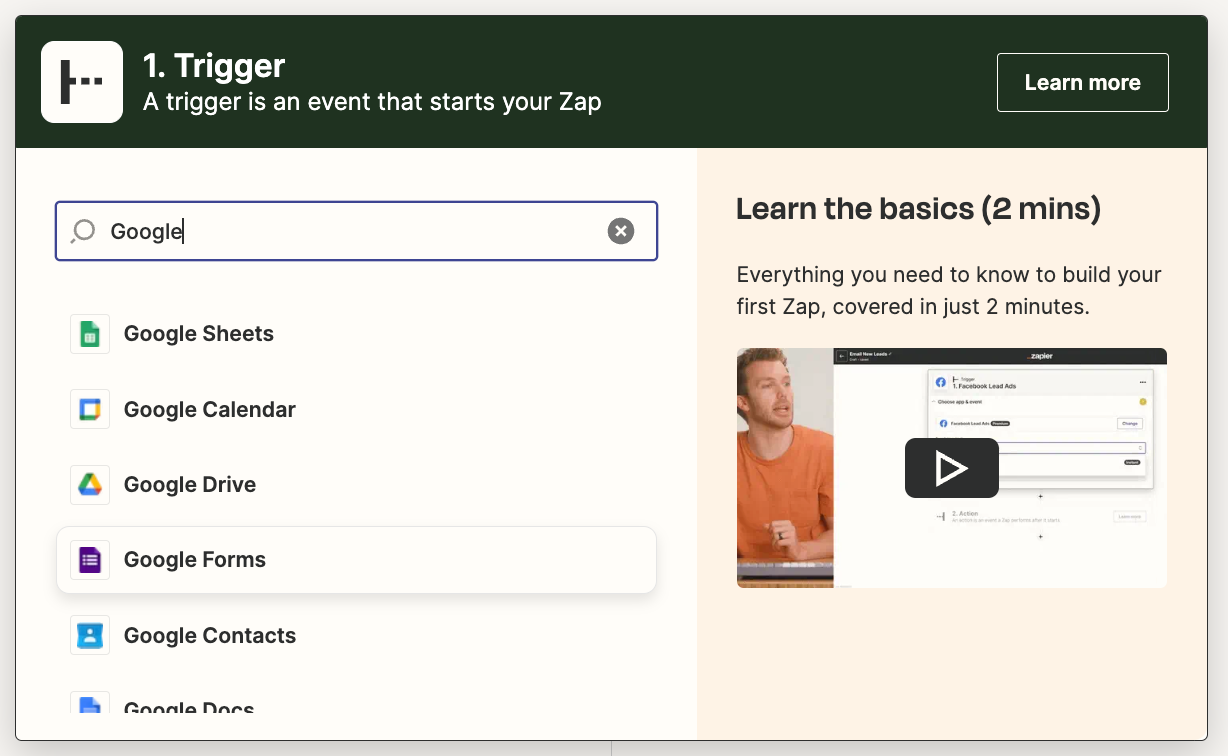
Task: Click the Google Calendar icon
Action: coord(90,409)
